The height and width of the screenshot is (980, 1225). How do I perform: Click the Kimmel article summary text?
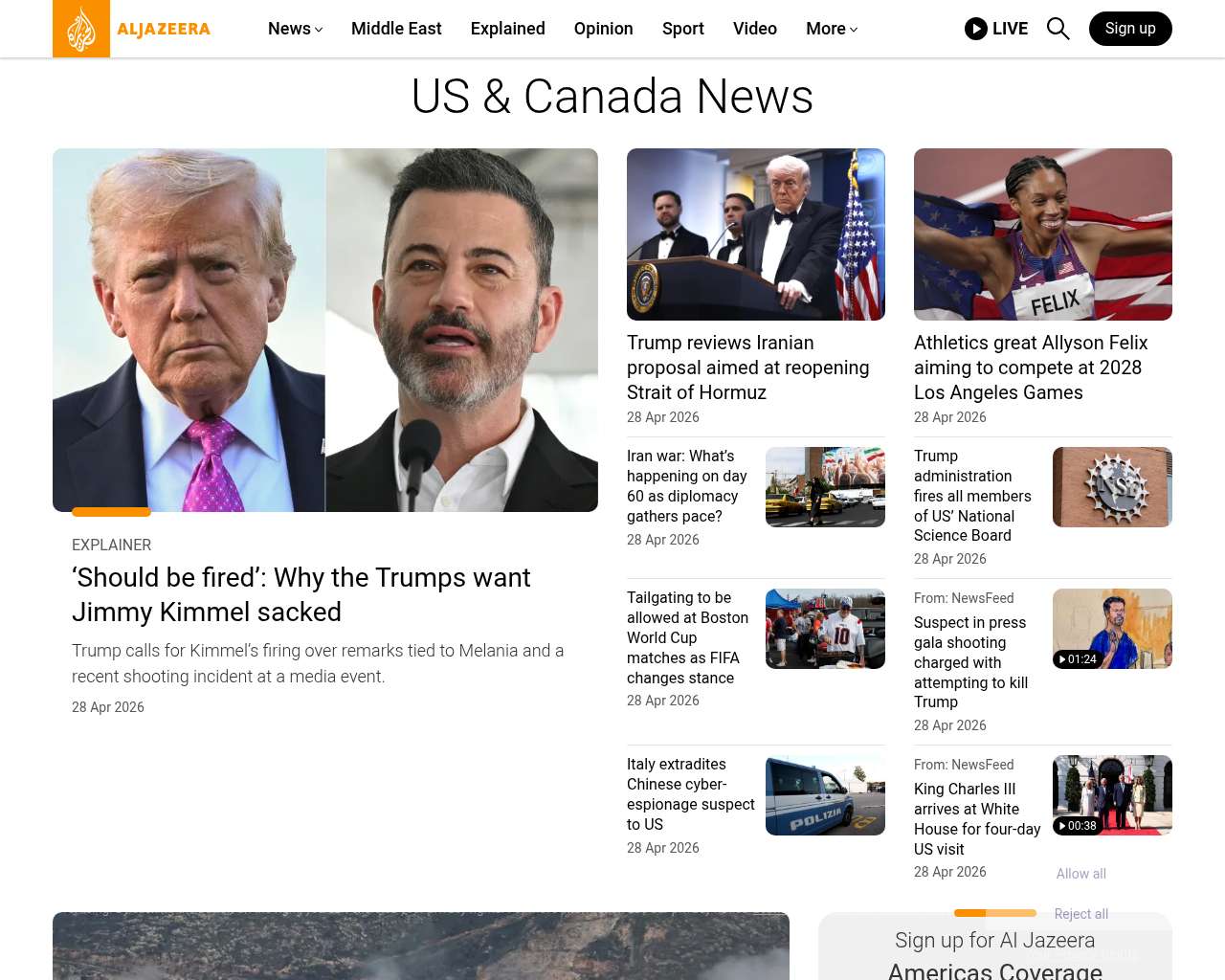318,663
